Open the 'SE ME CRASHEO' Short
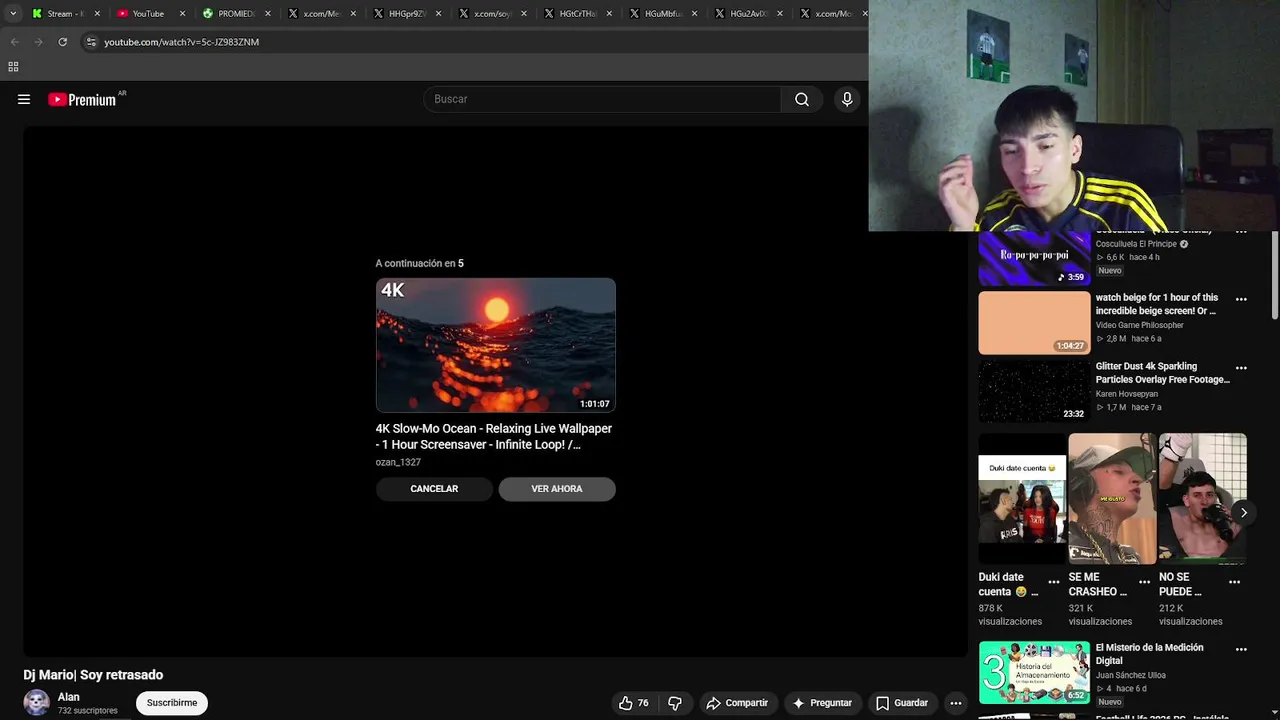This screenshot has width=1280, height=720. pos(1112,499)
